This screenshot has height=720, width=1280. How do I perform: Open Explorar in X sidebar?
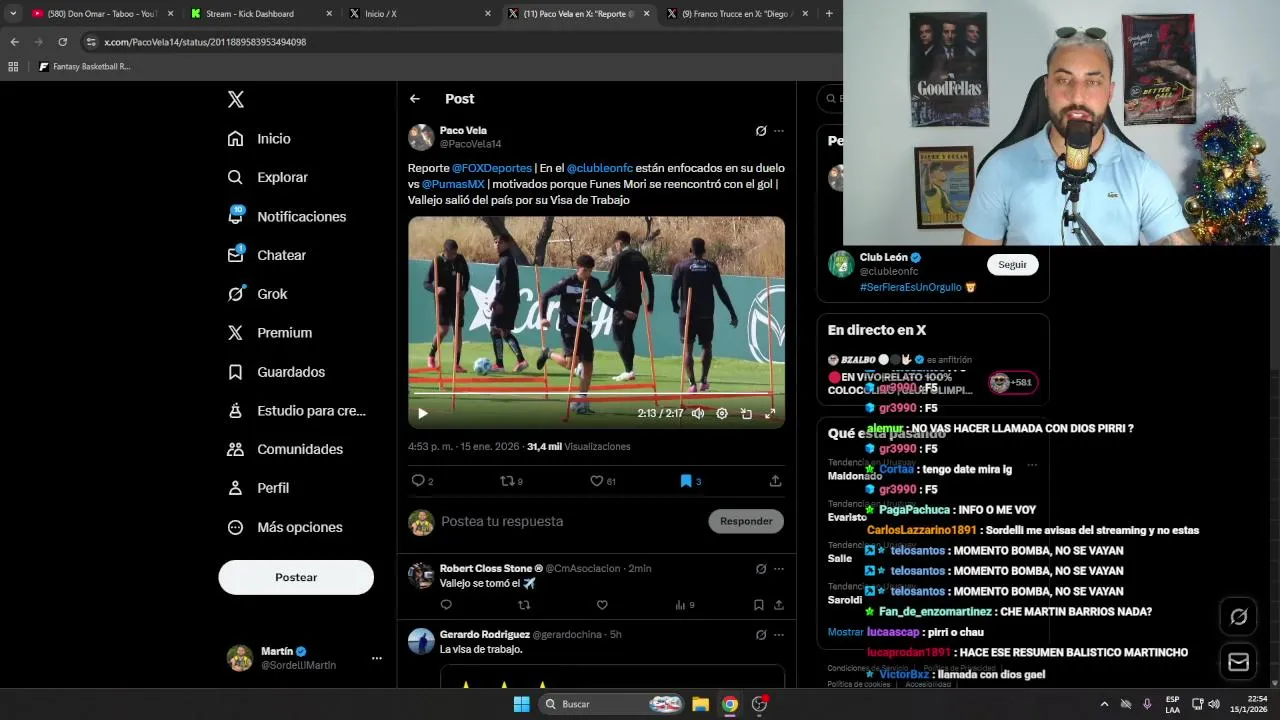tap(267, 177)
